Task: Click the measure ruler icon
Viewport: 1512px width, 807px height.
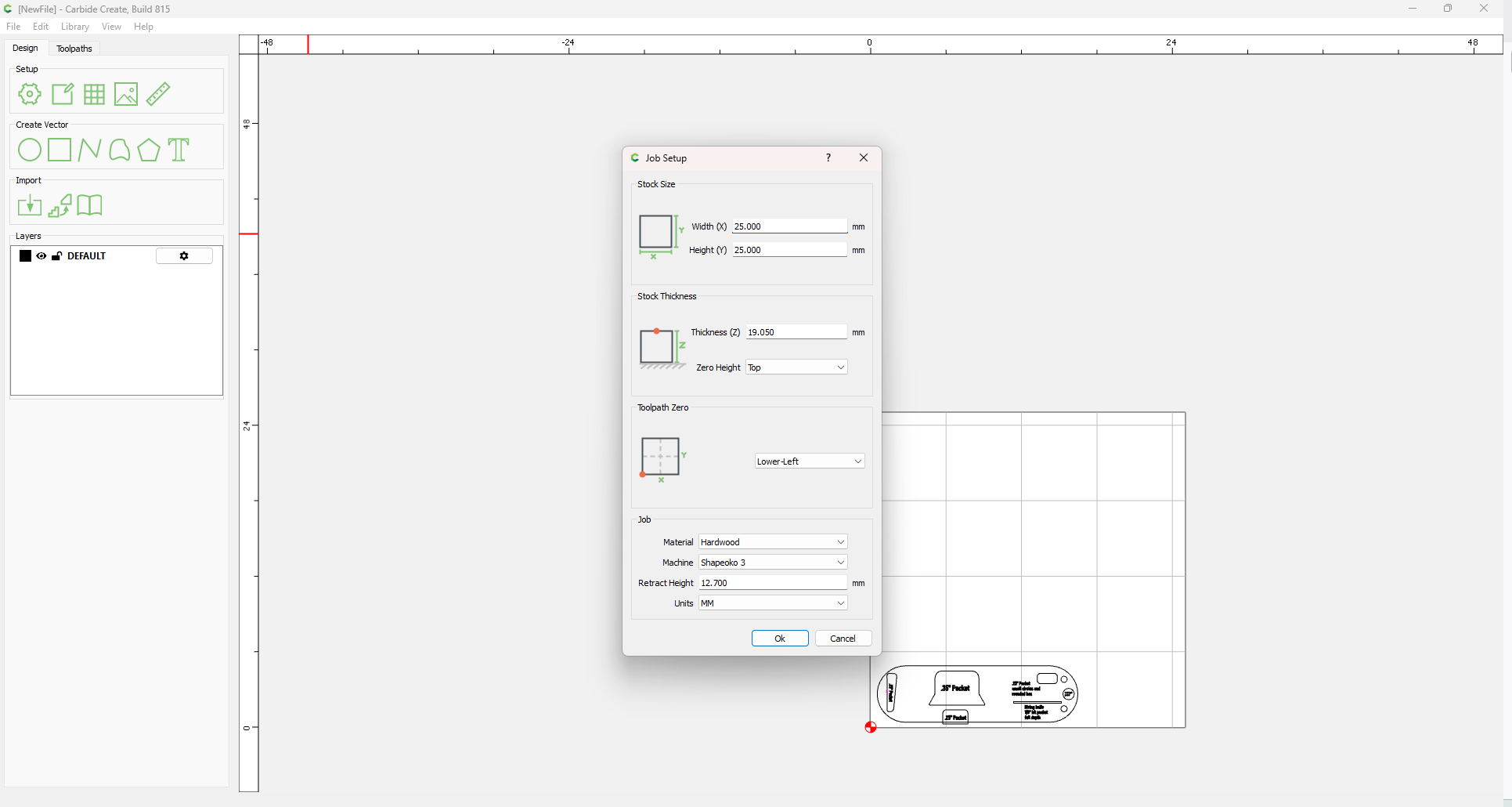Action: pos(158,94)
